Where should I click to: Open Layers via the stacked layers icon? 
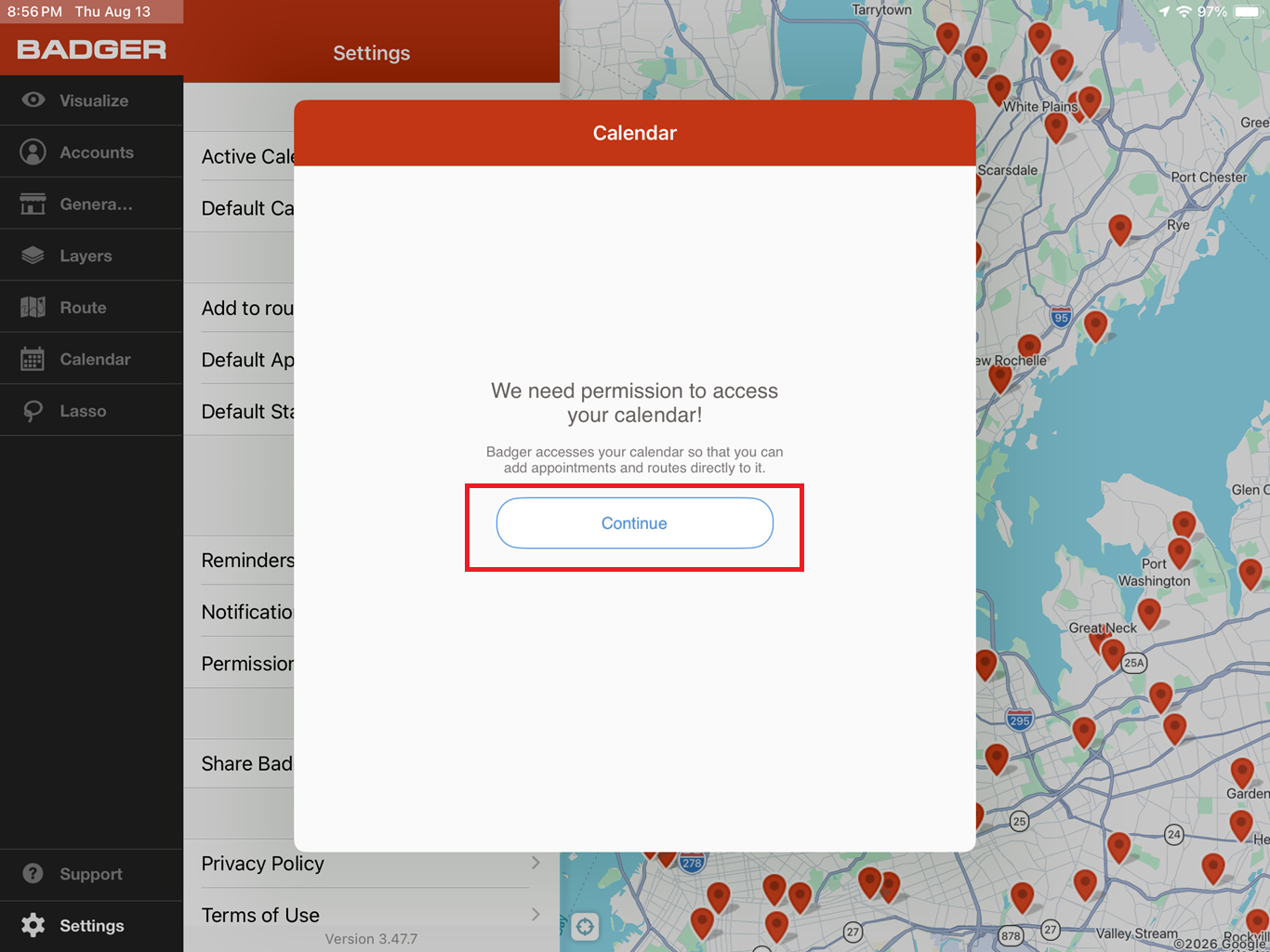point(33,255)
